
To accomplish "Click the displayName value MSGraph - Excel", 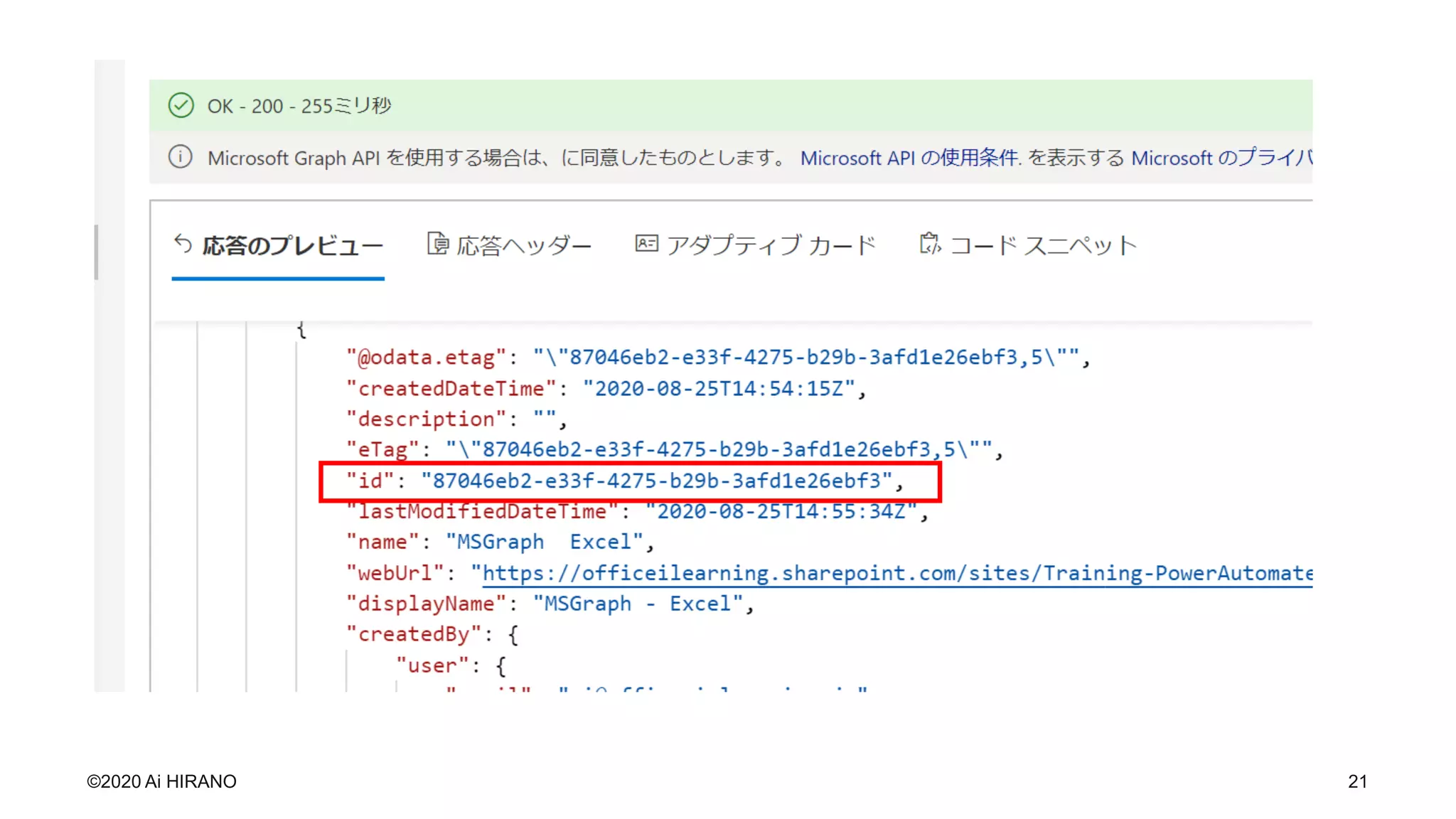I will coord(638,604).
